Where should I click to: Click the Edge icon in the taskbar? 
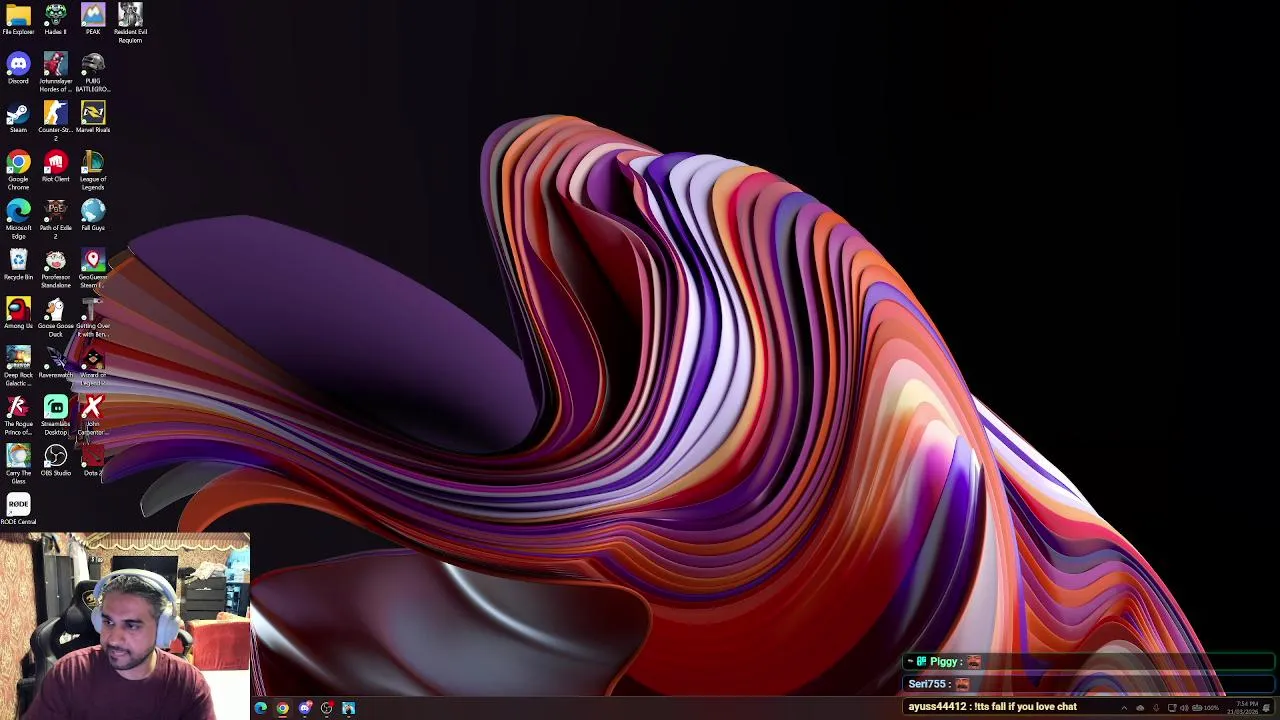(x=260, y=708)
